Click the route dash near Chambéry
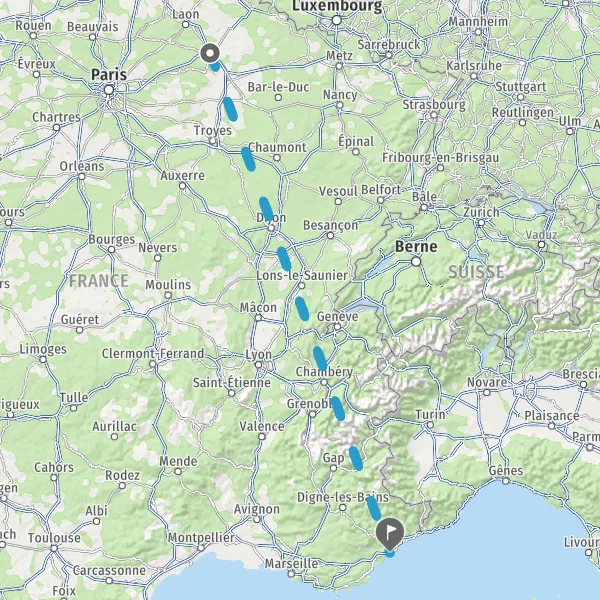600x600 pixels. pos(320,359)
